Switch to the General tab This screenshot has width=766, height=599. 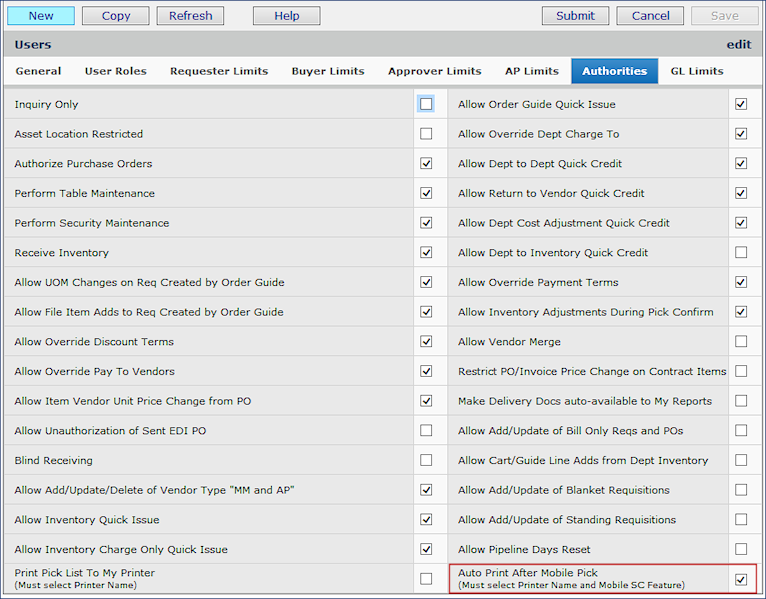coord(38,71)
